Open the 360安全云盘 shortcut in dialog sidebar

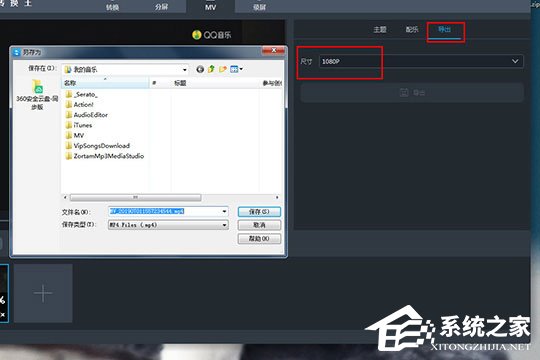37,95
